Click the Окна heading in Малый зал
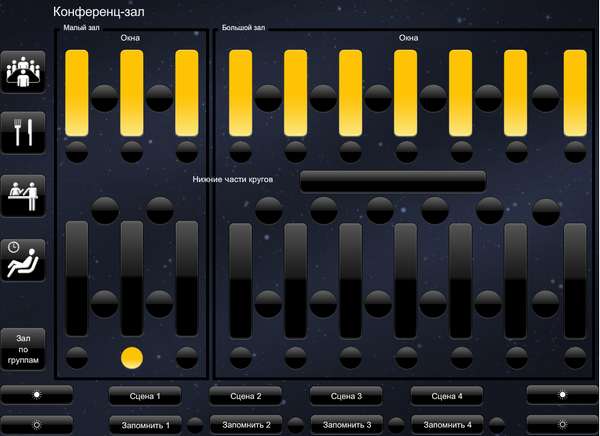Image resolution: width=600 pixels, height=436 pixels. (130, 38)
